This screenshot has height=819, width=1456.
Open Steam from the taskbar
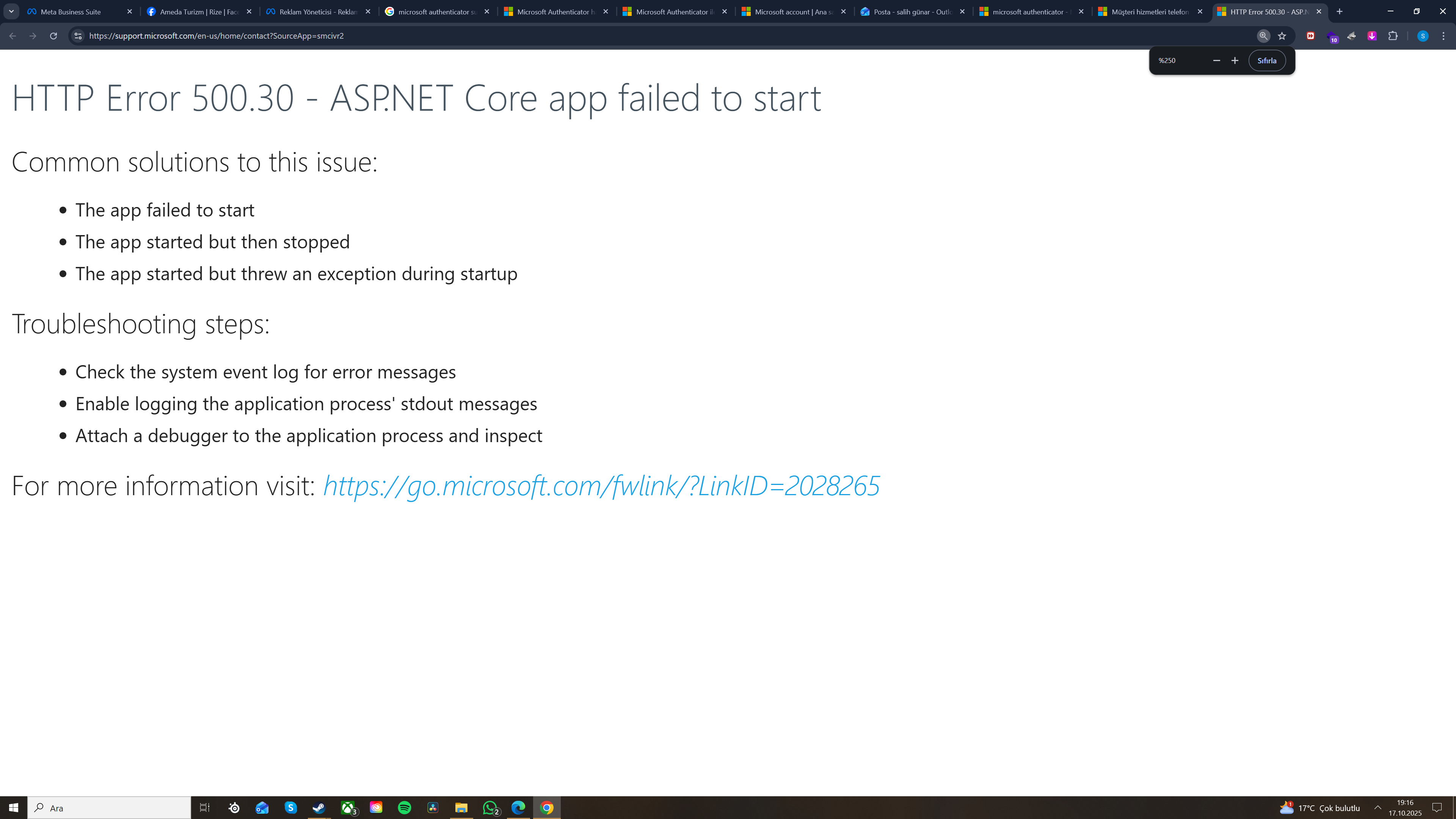[319, 808]
